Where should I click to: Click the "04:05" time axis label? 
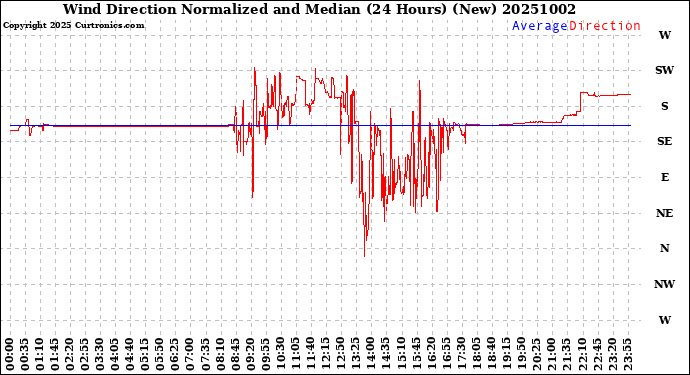tap(115, 354)
